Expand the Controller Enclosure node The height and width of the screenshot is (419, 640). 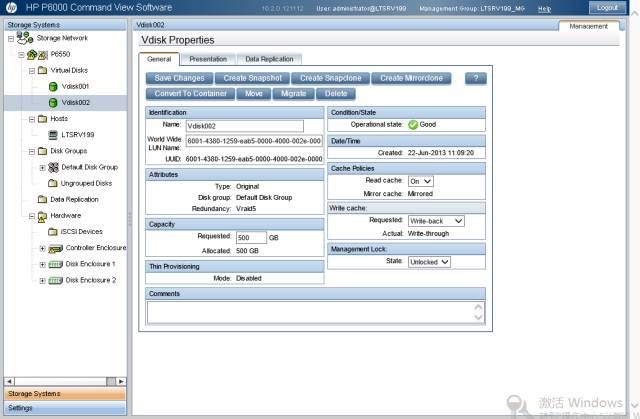tap(42, 248)
